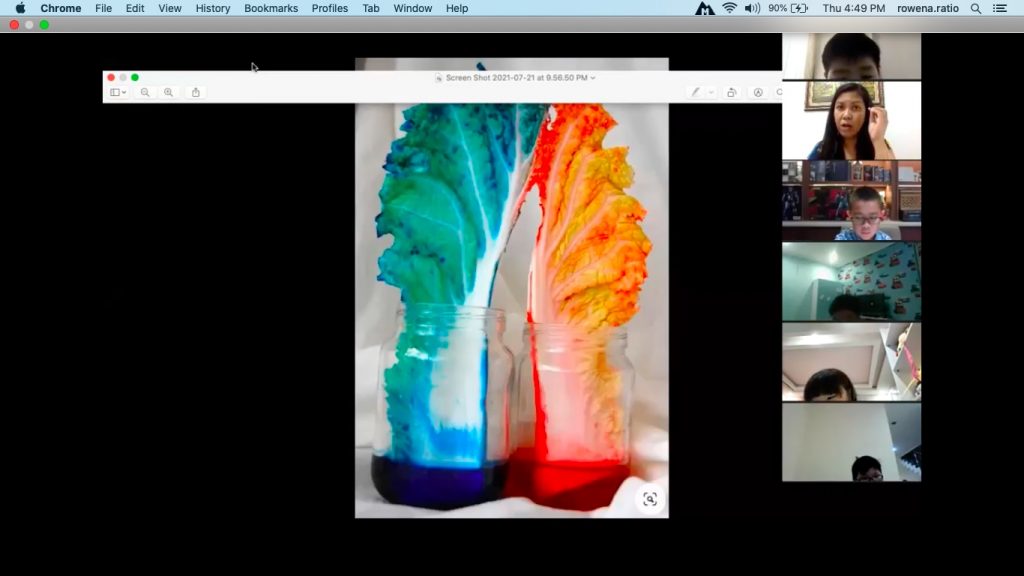
Task: Select the video thumbnail of woman speaking
Action: point(851,120)
